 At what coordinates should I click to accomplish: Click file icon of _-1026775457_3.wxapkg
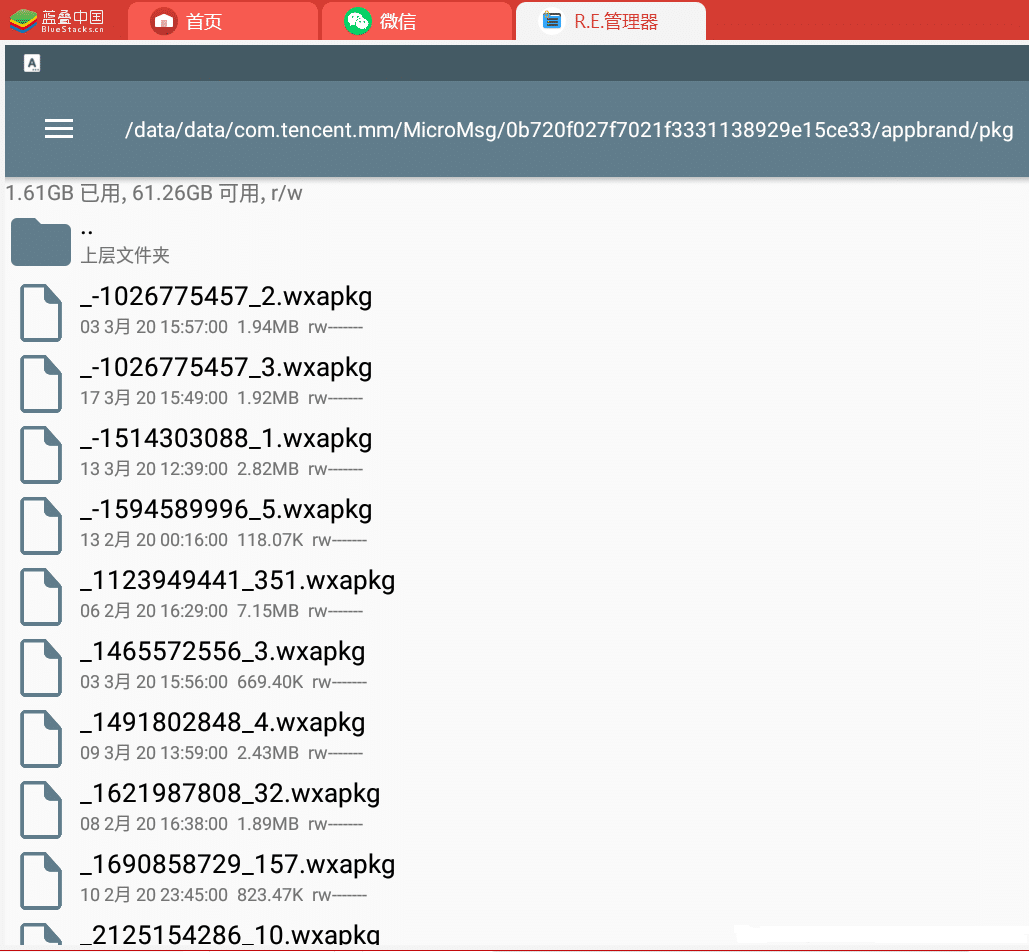pyautogui.click(x=41, y=384)
